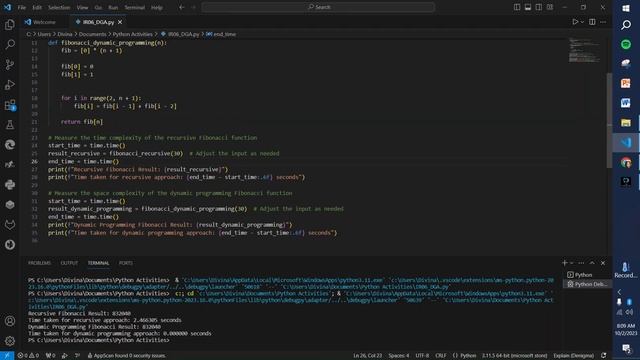Go forward with the navigation arrow
Screen dimensions: 640x360
193,7
